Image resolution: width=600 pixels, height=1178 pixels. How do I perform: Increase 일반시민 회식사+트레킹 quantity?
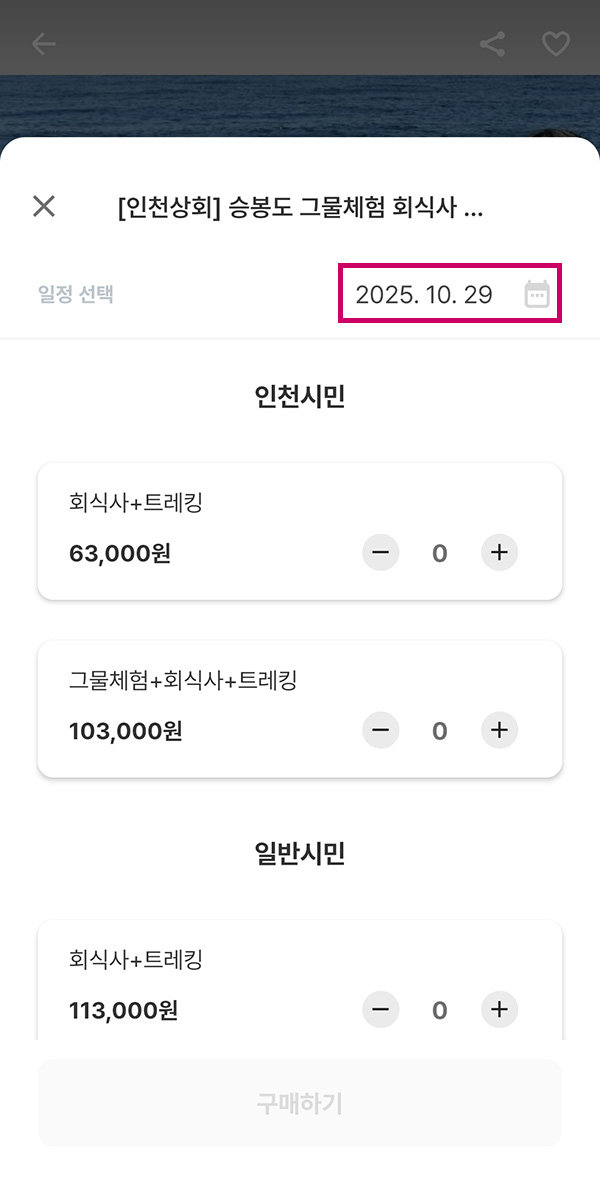(x=500, y=1010)
